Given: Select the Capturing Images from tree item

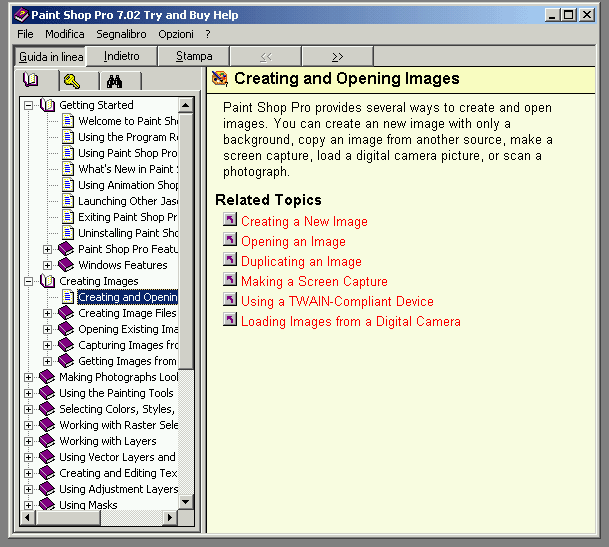Looking at the screenshot, I should pyautogui.click(x=128, y=345).
